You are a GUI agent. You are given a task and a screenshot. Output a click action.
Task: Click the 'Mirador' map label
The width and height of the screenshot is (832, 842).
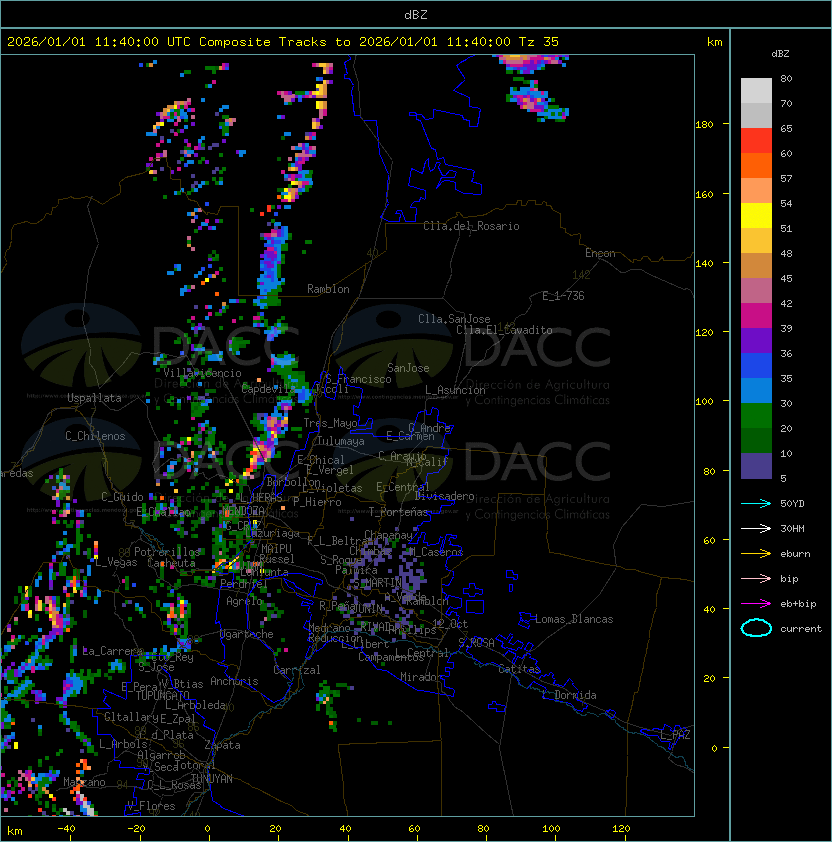tap(421, 677)
